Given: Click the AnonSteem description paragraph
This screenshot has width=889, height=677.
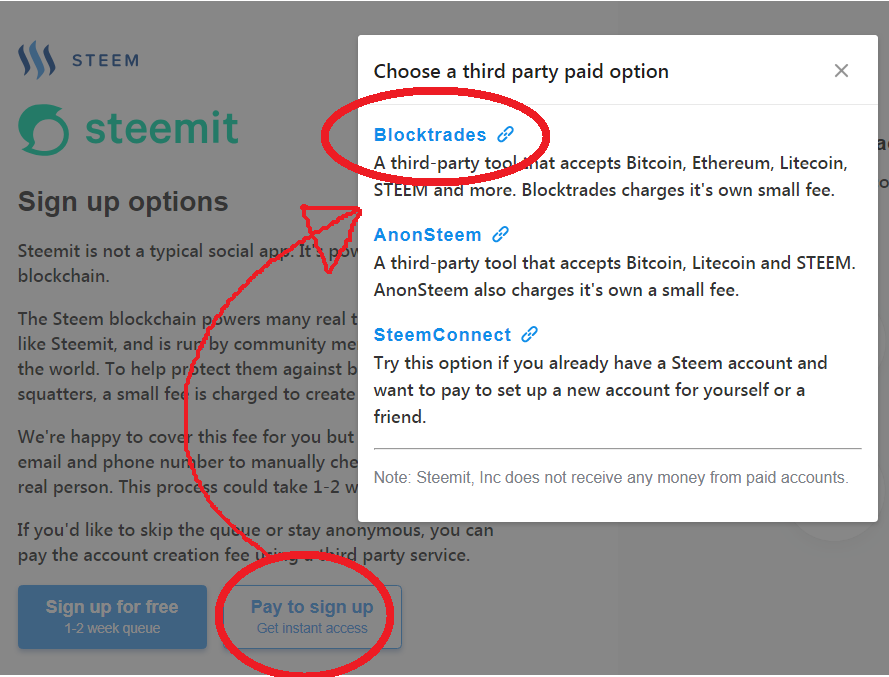Looking at the screenshot, I should 615,277.
